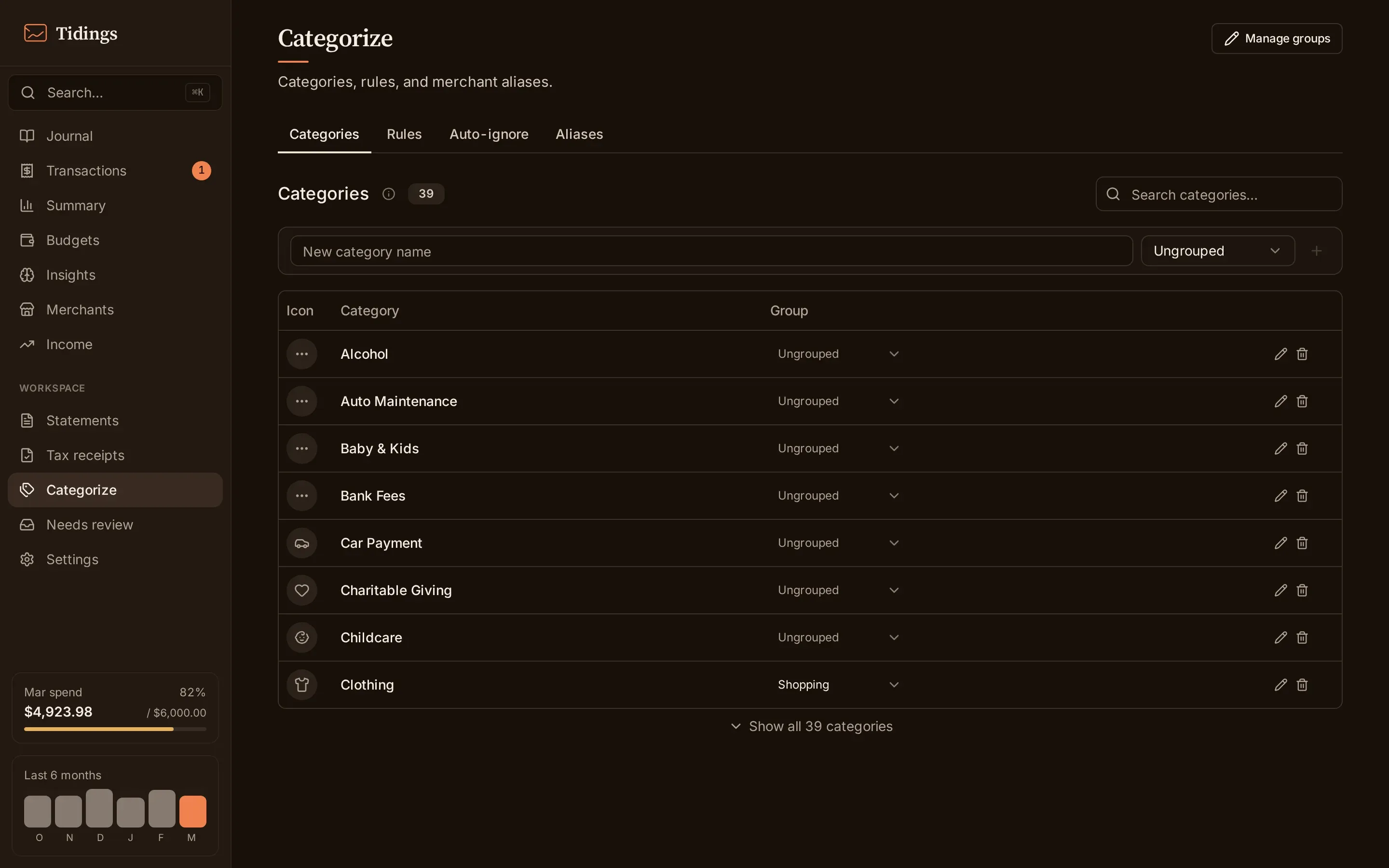Click the December bar in Last 6 months
Screen dimensions: 1389x868
click(99, 808)
